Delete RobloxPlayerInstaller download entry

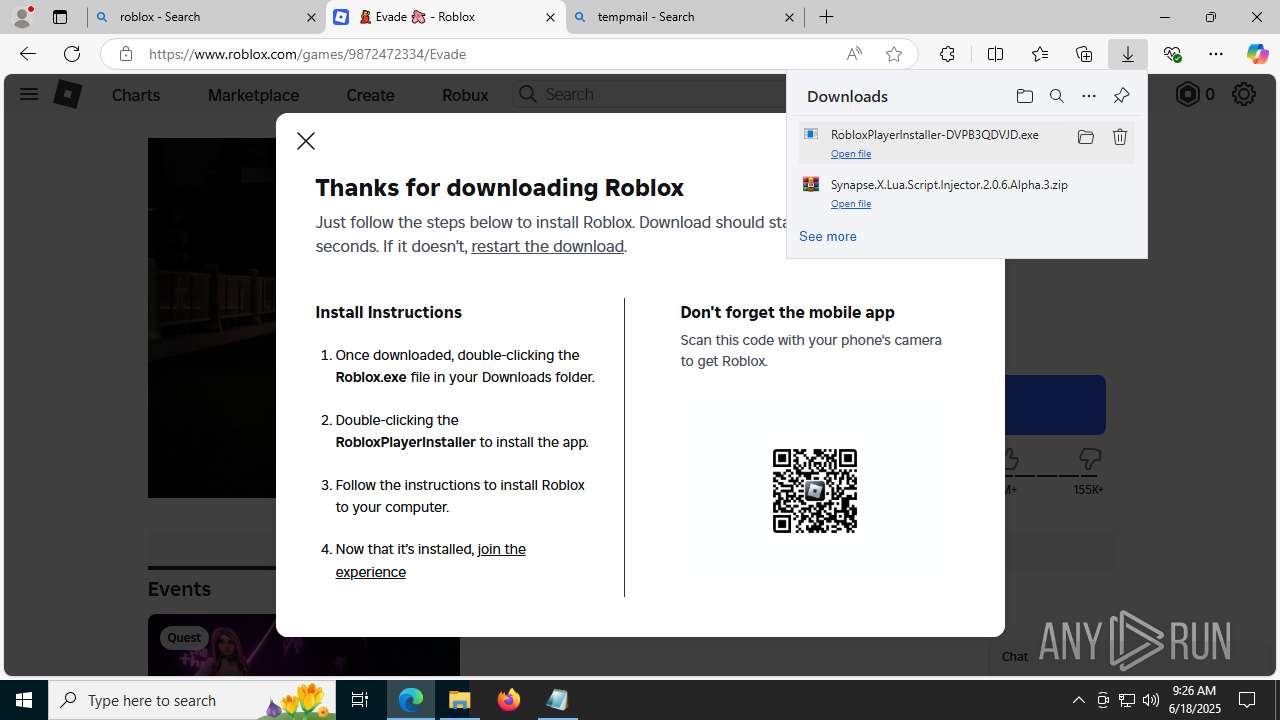(x=1120, y=137)
